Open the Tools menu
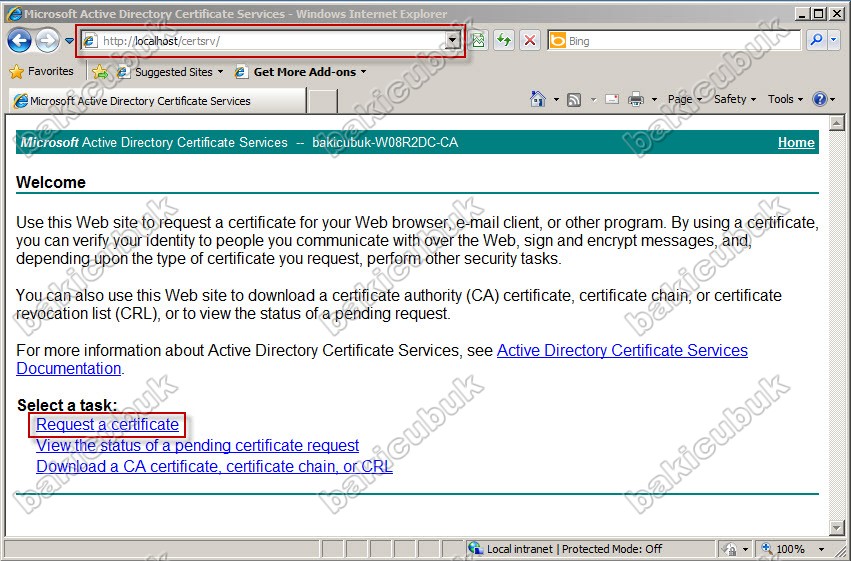The width and height of the screenshot is (851, 561). click(785, 99)
